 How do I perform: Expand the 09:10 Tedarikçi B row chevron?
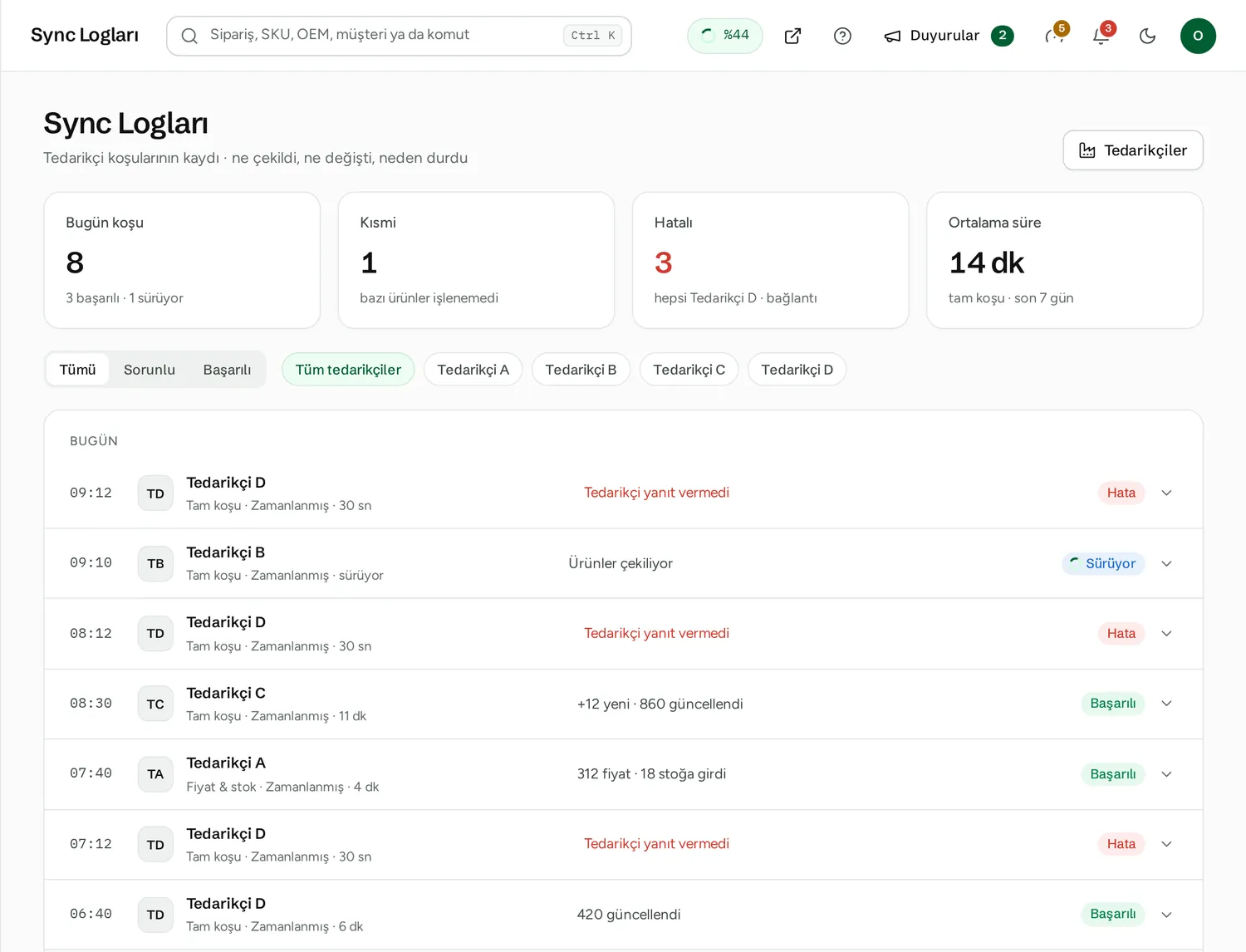click(x=1166, y=563)
